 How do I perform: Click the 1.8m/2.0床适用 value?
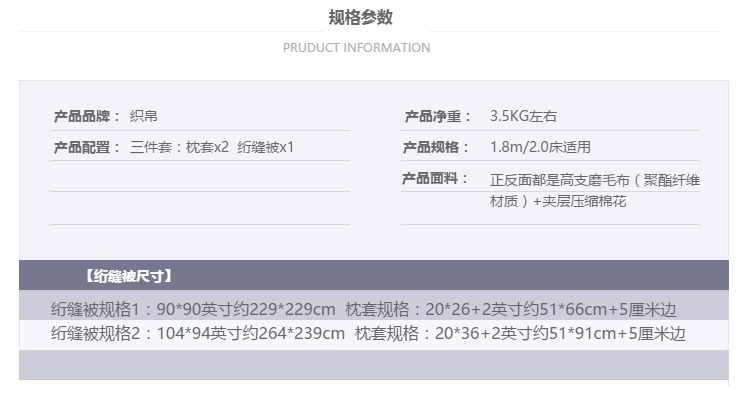[x=540, y=147]
